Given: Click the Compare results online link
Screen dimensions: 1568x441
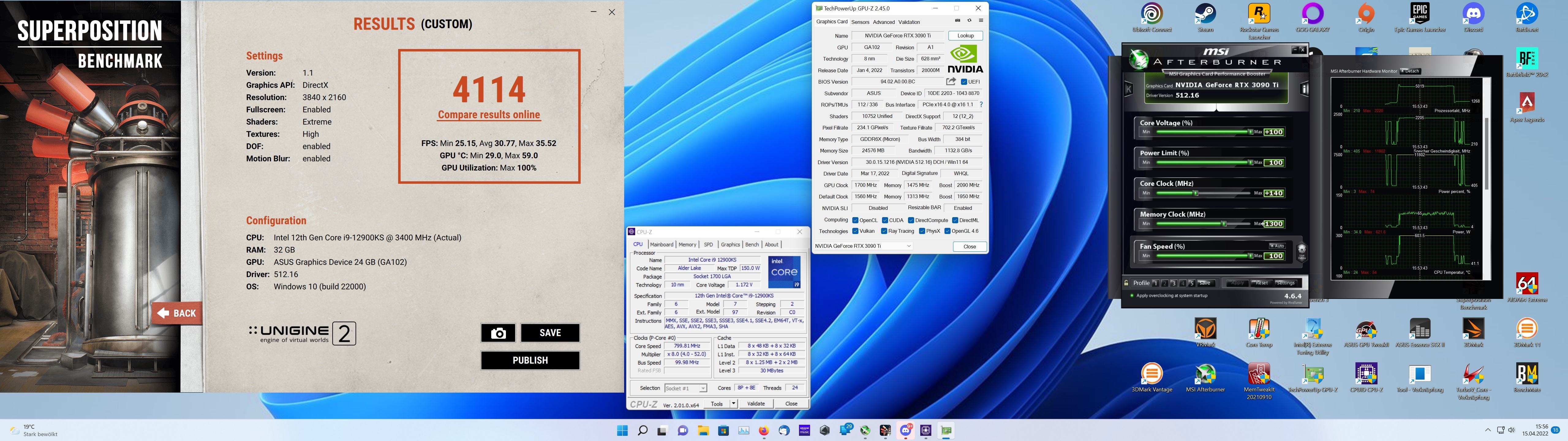Looking at the screenshot, I should (x=489, y=115).
